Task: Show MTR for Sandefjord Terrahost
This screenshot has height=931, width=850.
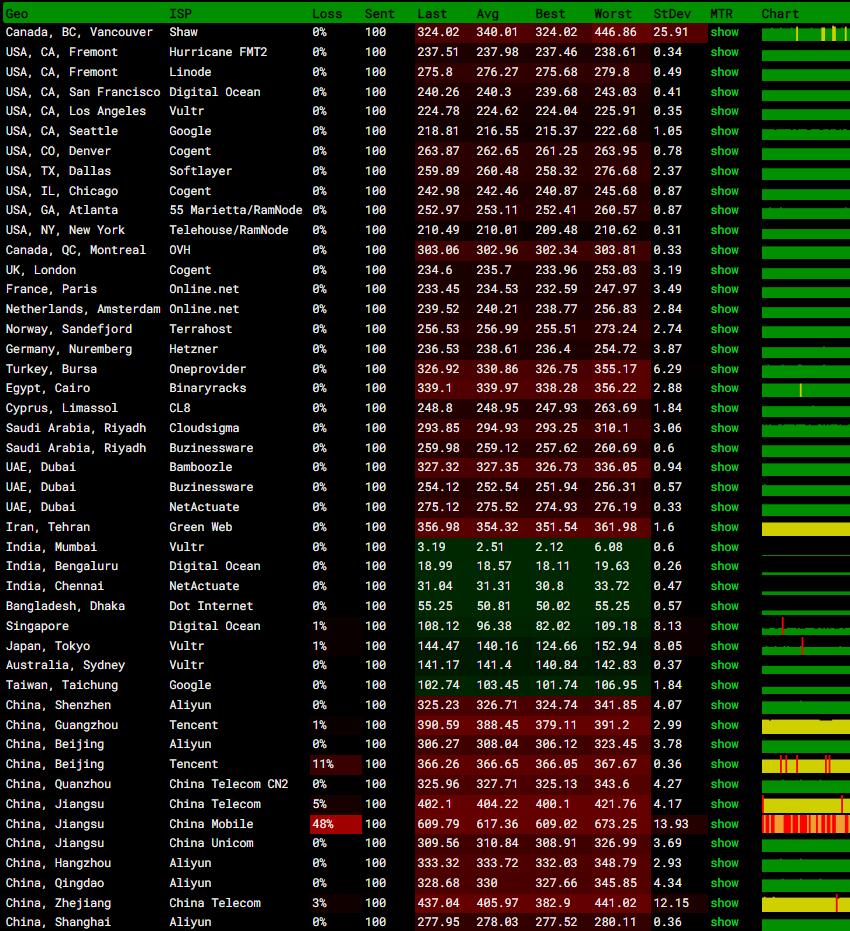Action: coord(724,329)
